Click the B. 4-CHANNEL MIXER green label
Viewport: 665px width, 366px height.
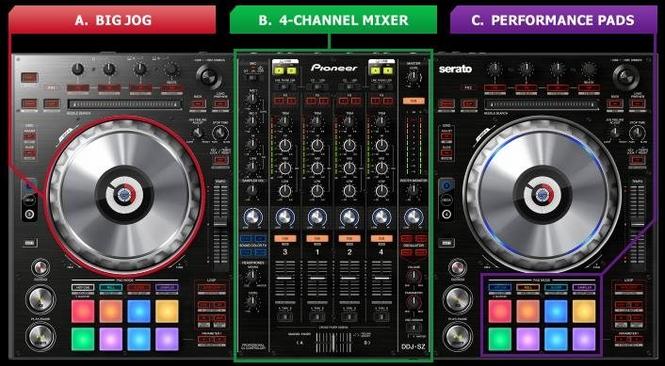pos(333,20)
